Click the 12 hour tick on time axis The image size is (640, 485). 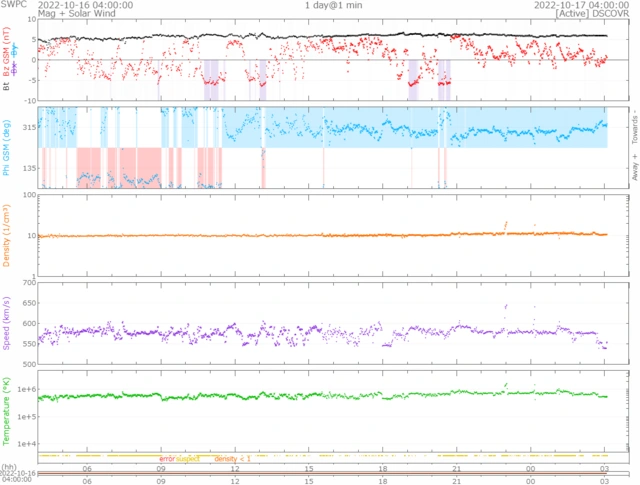[235, 467]
